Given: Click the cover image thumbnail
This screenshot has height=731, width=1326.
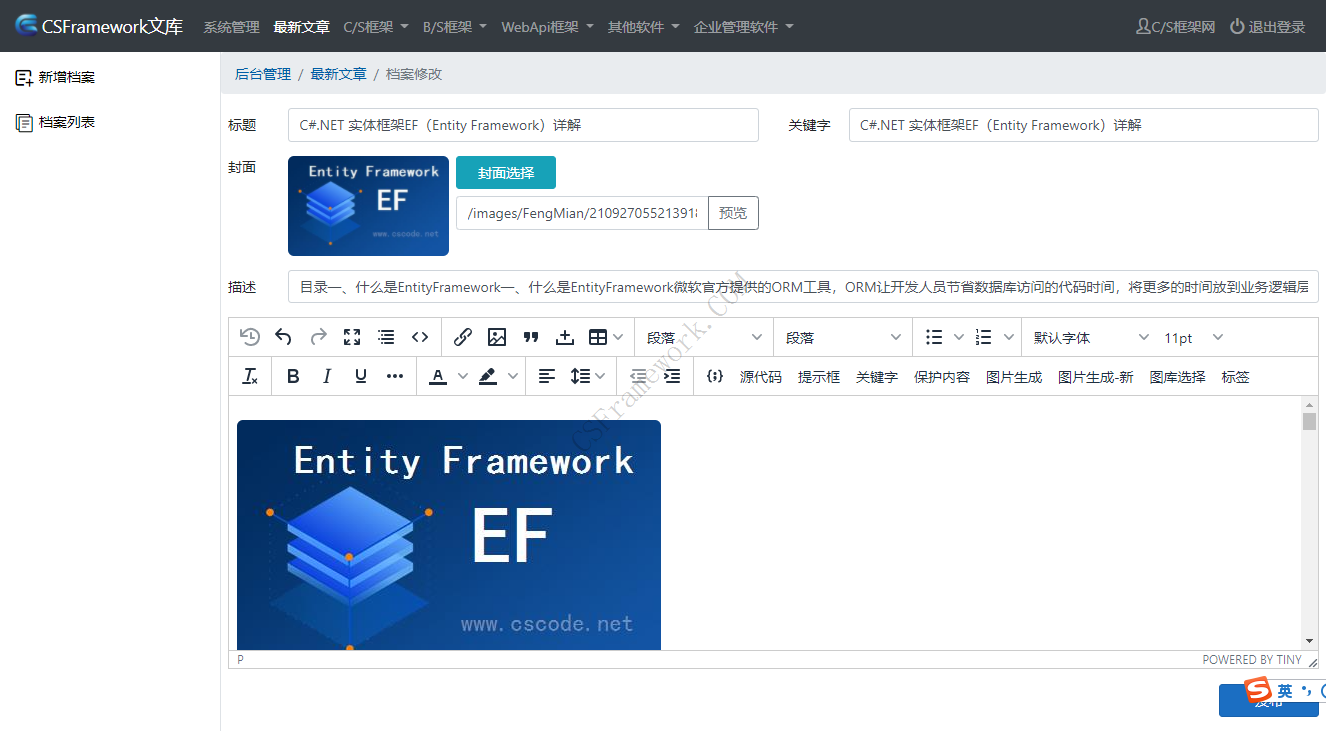Looking at the screenshot, I should point(368,206).
